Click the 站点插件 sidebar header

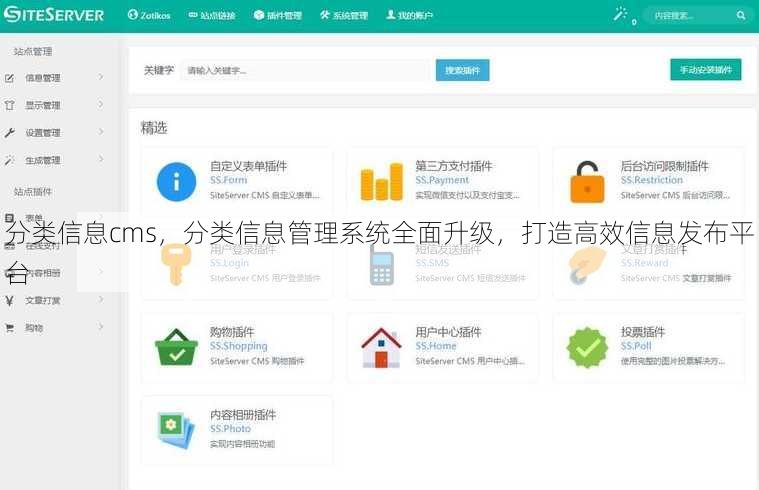coord(32,192)
